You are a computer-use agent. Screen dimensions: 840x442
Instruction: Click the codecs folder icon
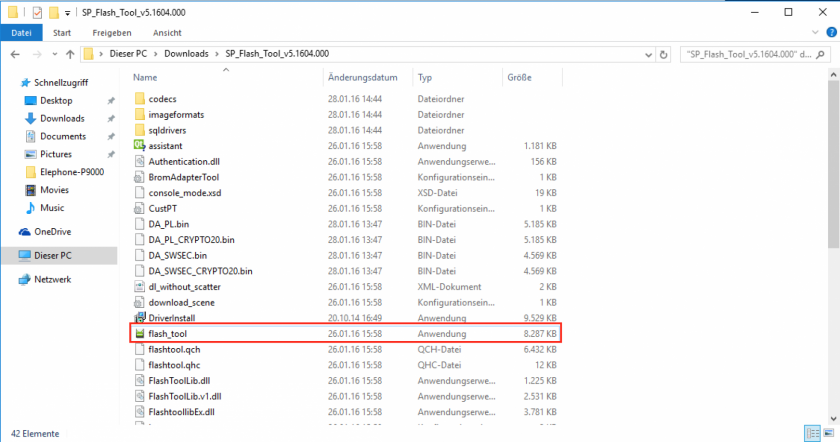coord(139,99)
